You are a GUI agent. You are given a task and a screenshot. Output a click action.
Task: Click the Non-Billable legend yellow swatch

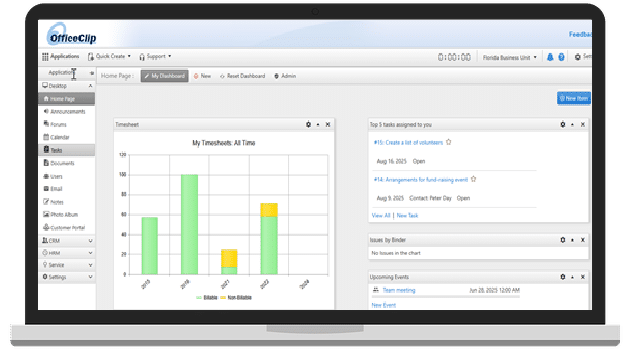tap(223, 298)
